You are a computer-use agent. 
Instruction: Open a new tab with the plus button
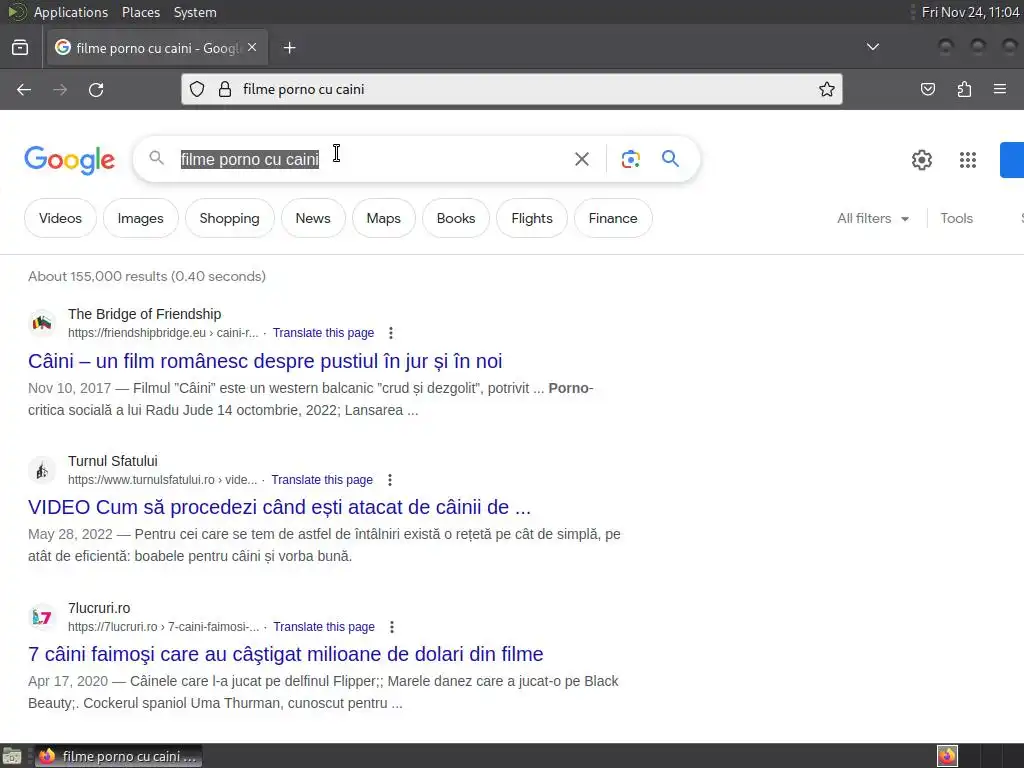tap(289, 48)
